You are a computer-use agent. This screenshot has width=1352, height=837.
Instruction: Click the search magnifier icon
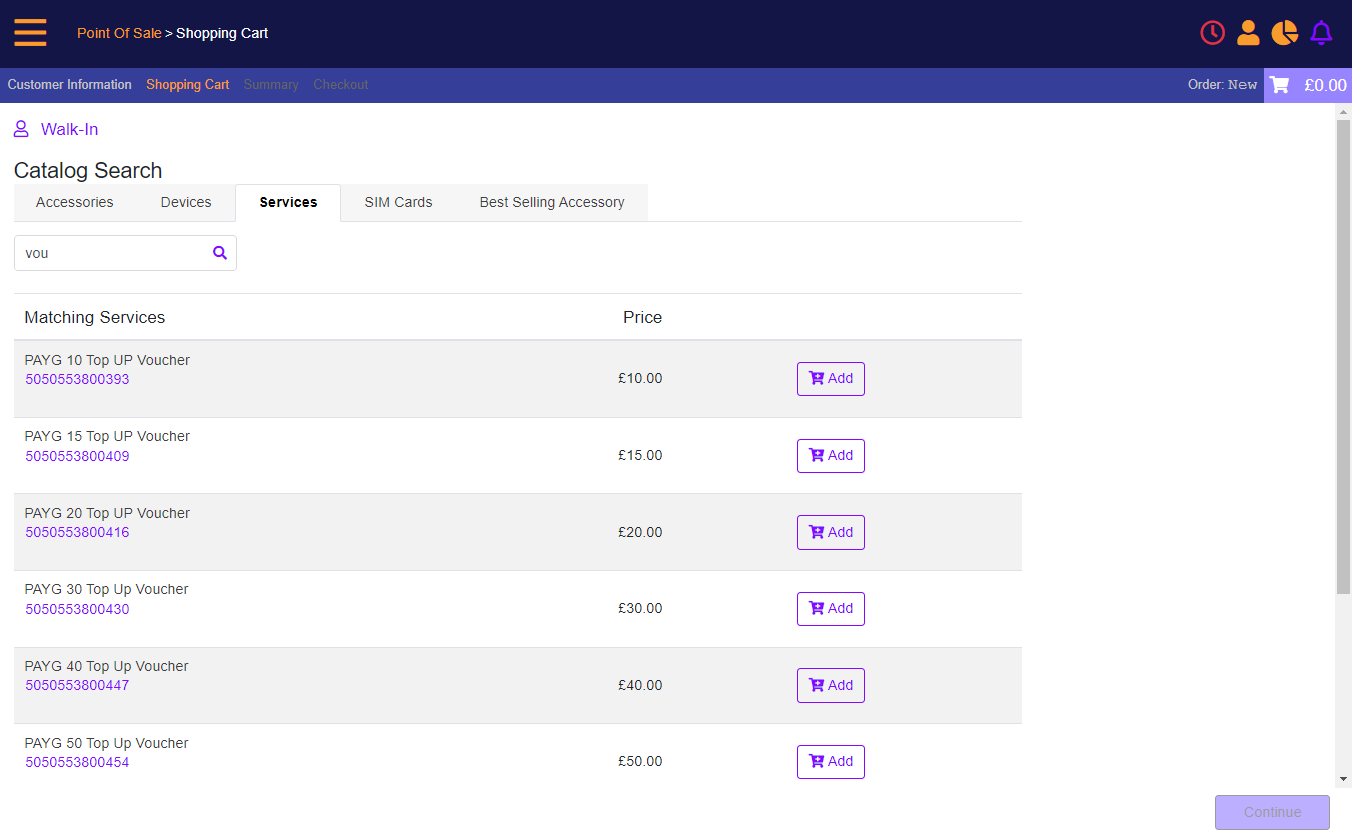click(220, 253)
